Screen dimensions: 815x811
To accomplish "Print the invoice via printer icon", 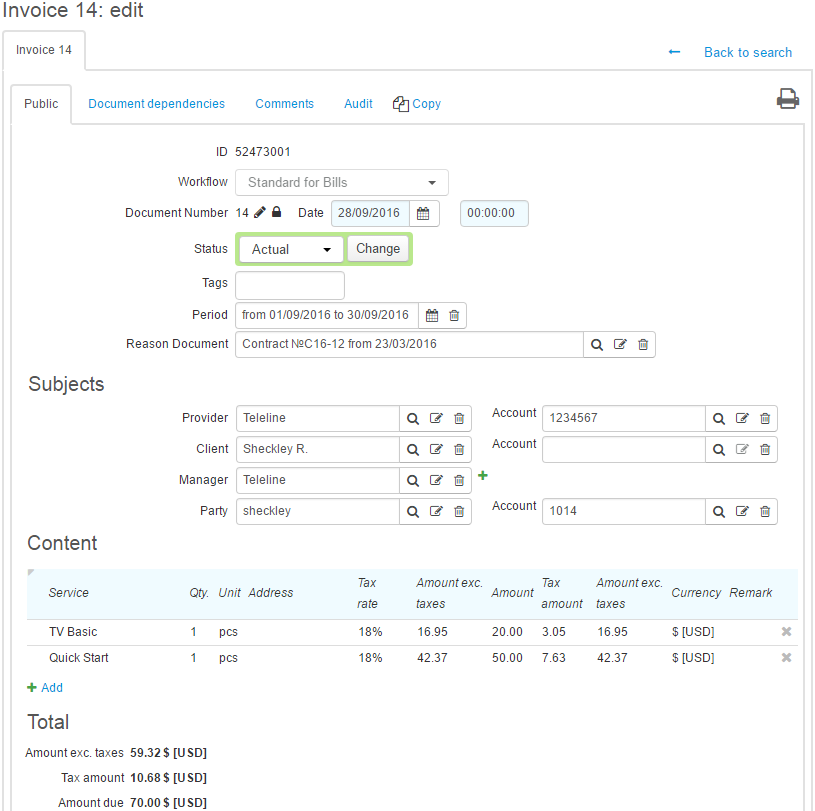I will pyautogui.click(x=787, y=99).
